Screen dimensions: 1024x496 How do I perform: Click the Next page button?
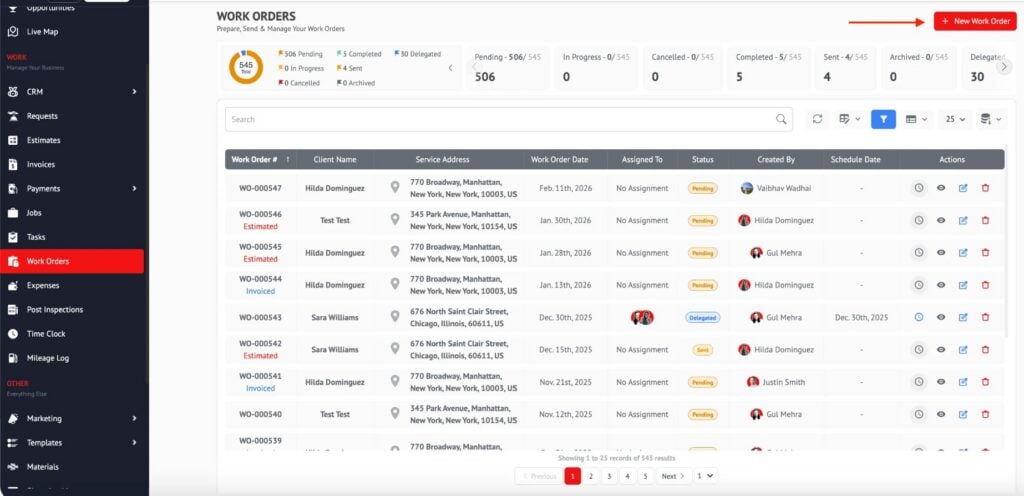pyautogui.click(x=673, y=476)
